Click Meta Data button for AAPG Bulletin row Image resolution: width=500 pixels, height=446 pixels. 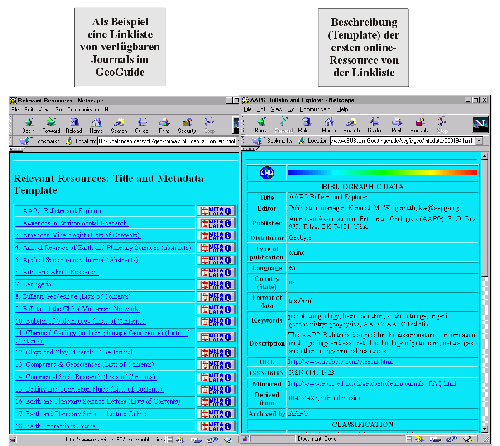pyautogui.click(x=216, y=211)
